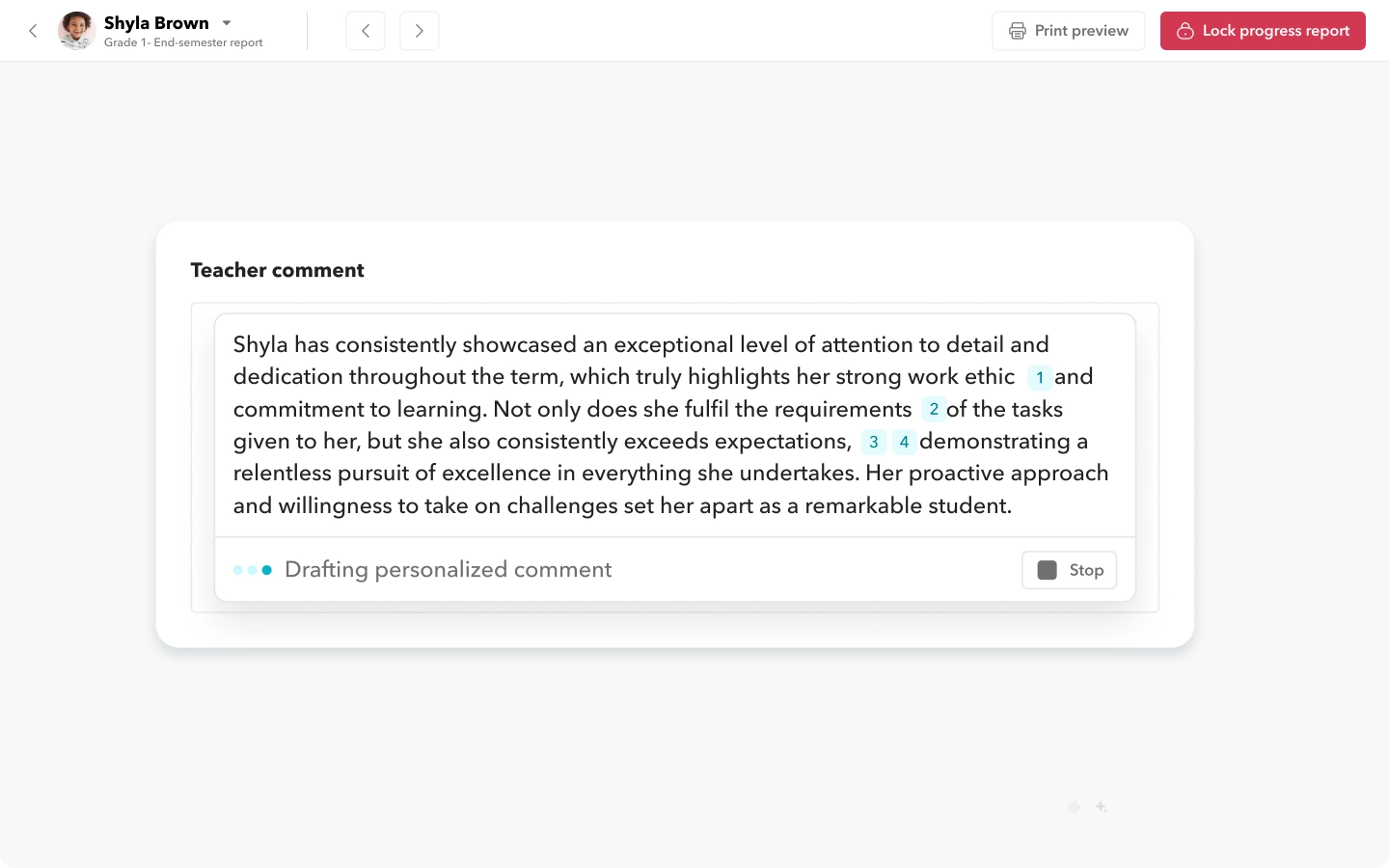Screen dimensions: 1389x868
Task: Click the stop square icon
Action: pyautogui.click(x=1047, y=570)
